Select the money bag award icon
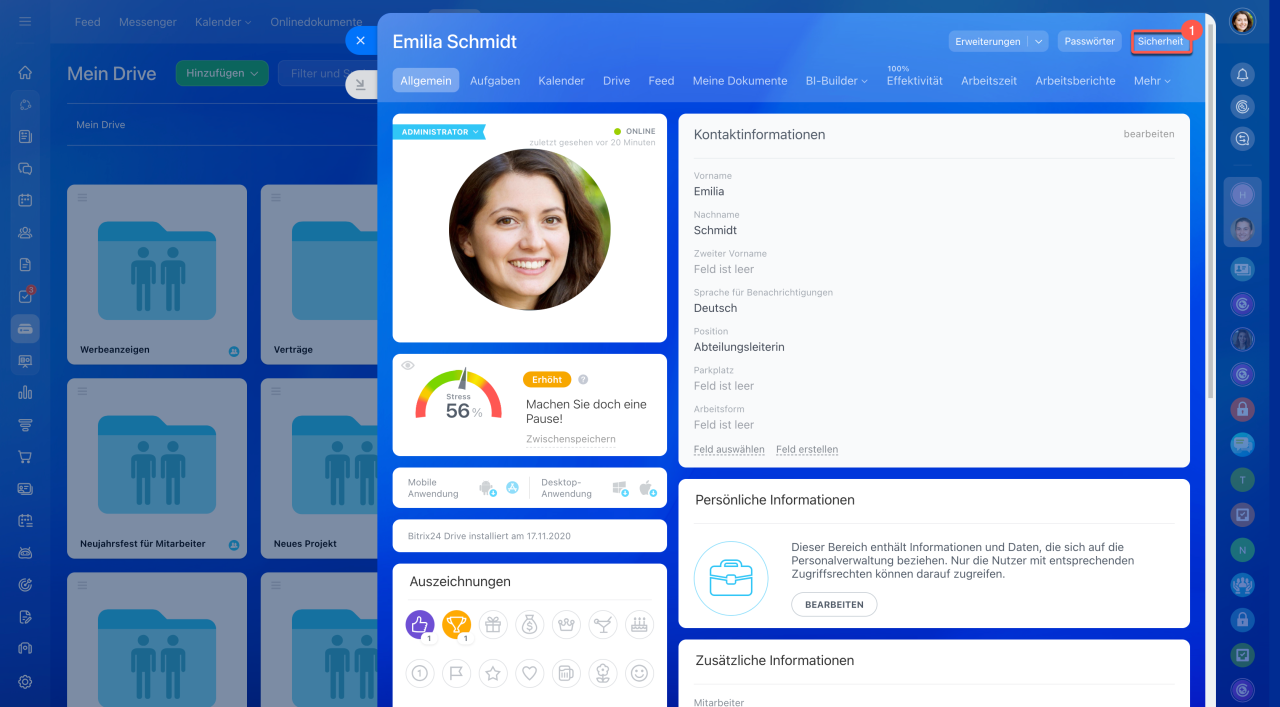 point(530,625)
